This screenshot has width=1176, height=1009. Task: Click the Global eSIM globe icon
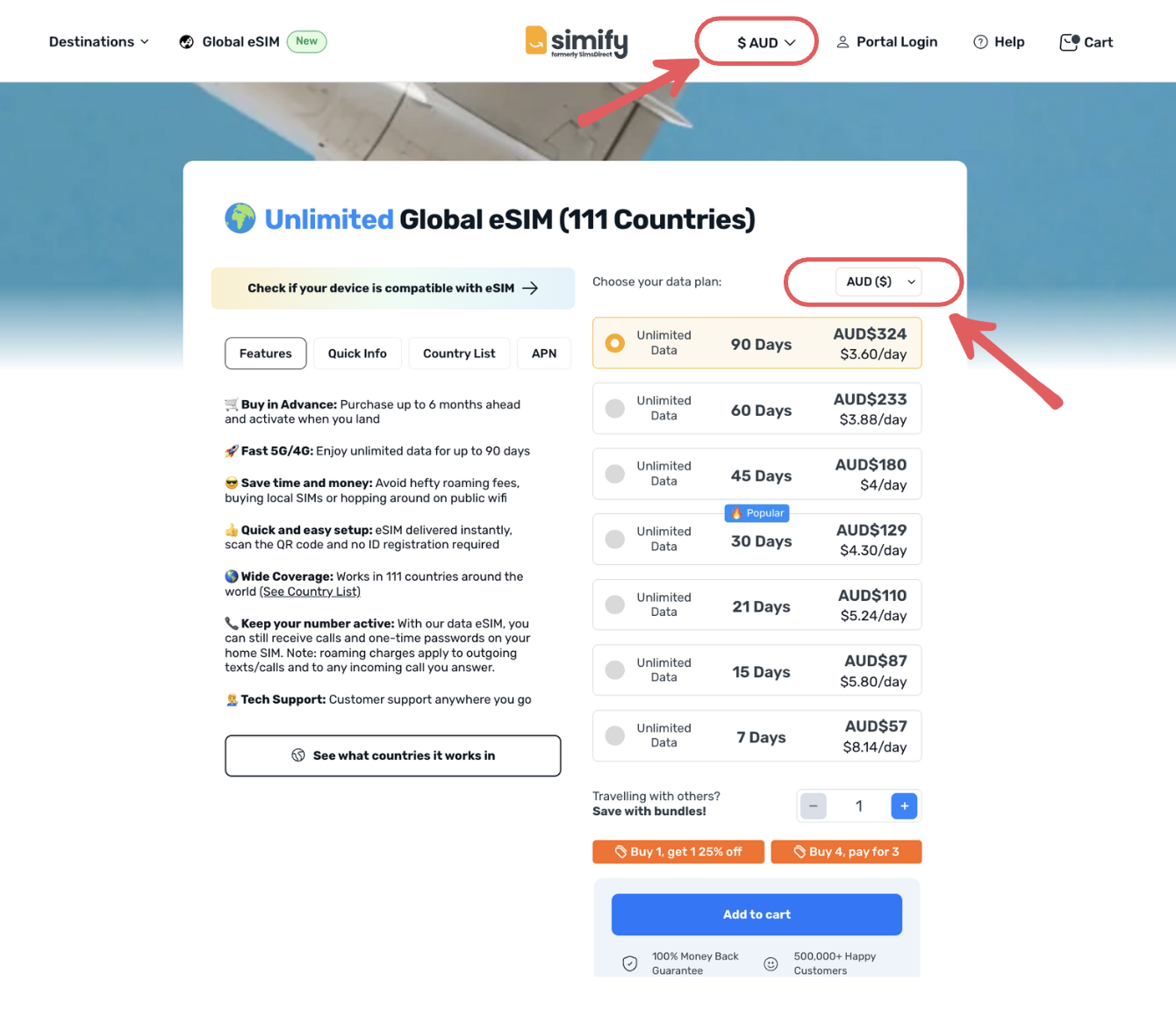(x=186, y=42)
